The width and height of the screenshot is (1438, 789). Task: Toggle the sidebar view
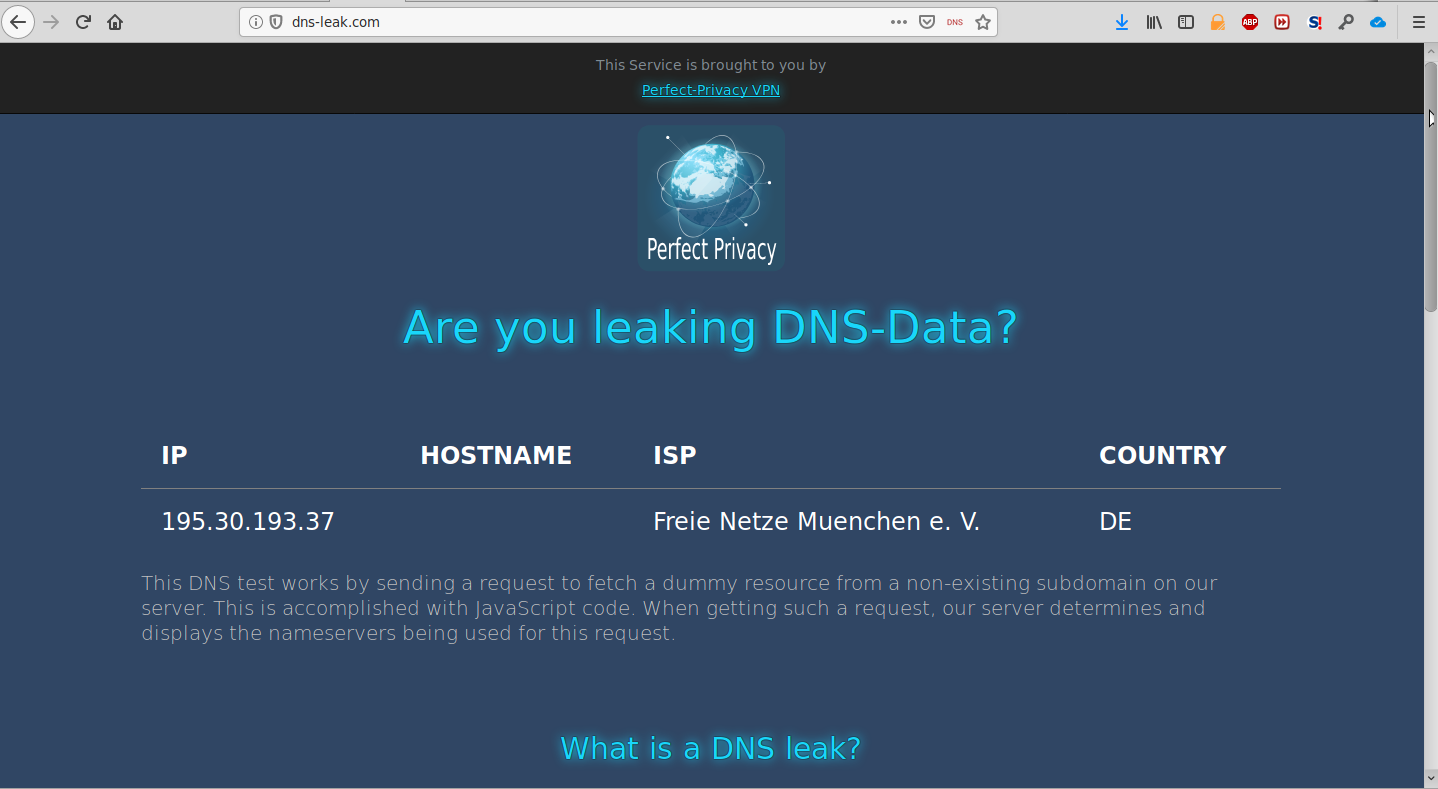pyautogui.click(x=1186, y=22)
